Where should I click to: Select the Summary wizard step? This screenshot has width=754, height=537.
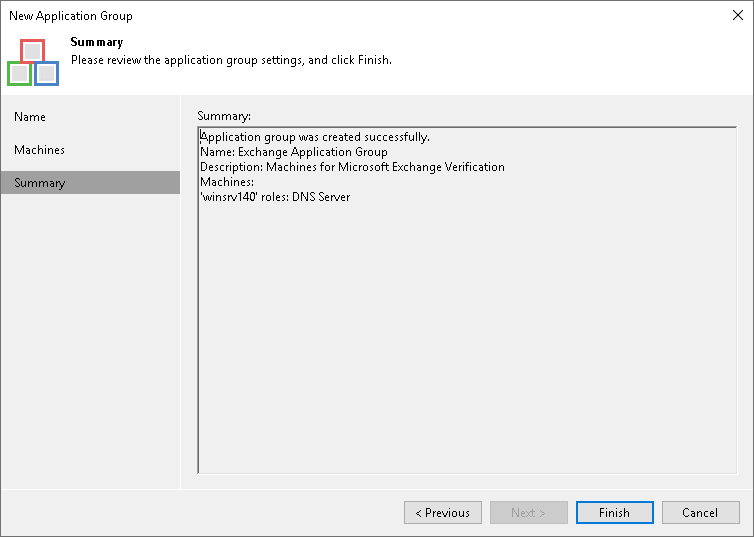pyautogui.click(x=90, y=183)
